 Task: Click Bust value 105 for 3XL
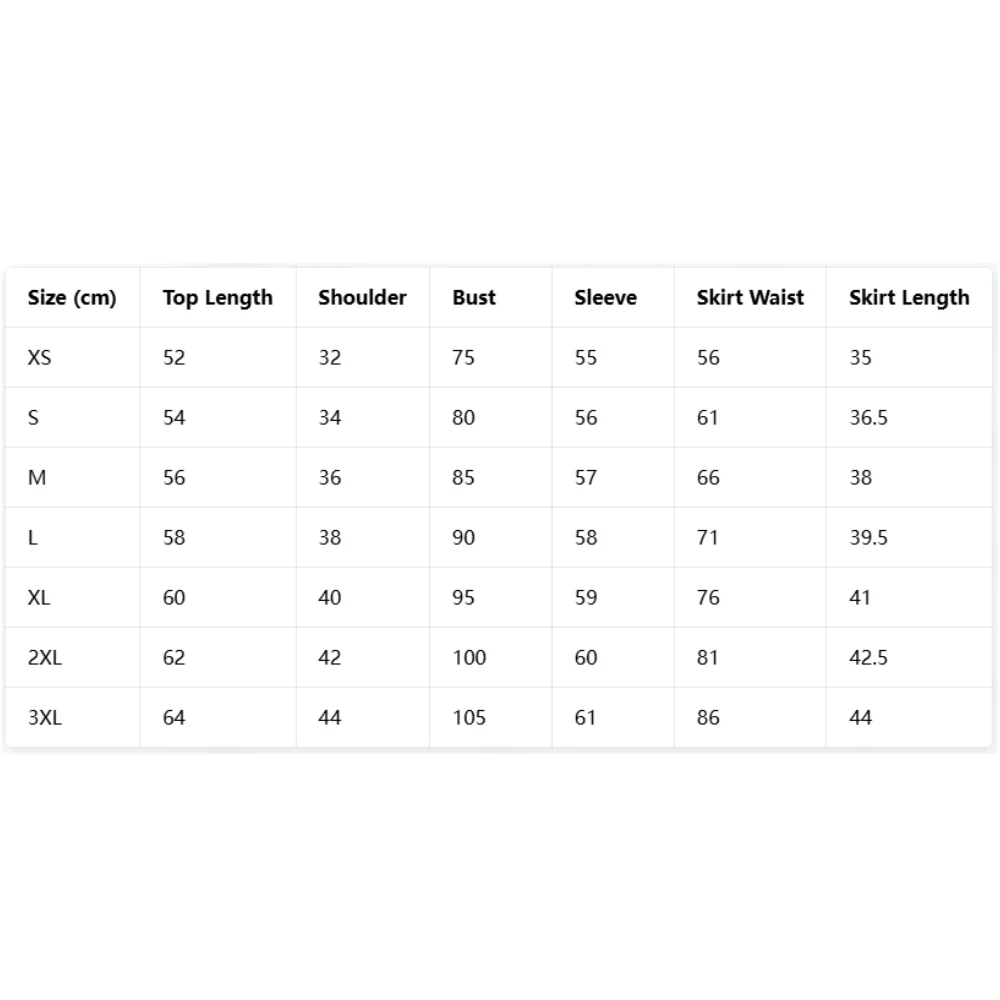(469, 717)
